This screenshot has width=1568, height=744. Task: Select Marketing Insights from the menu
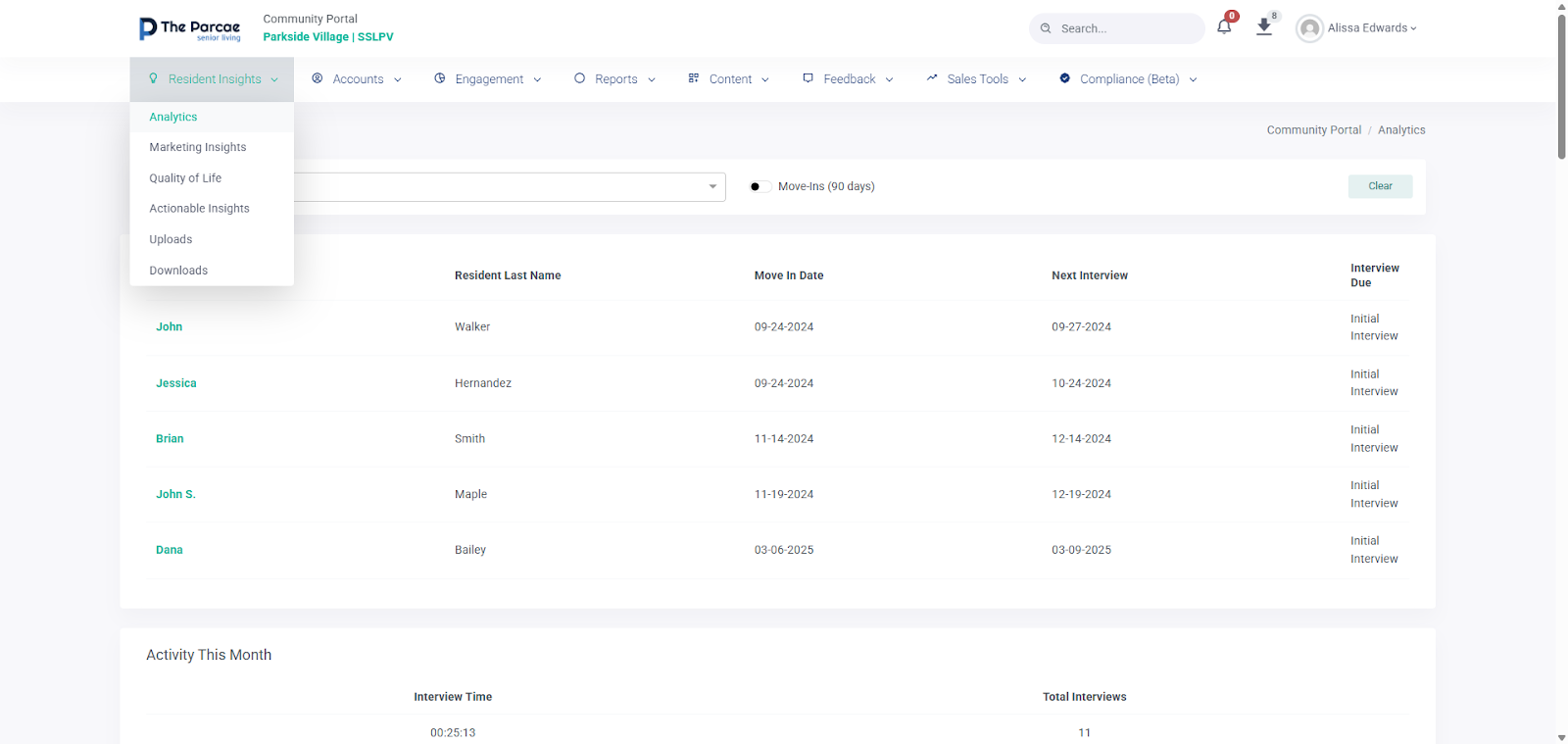point(198,147)
